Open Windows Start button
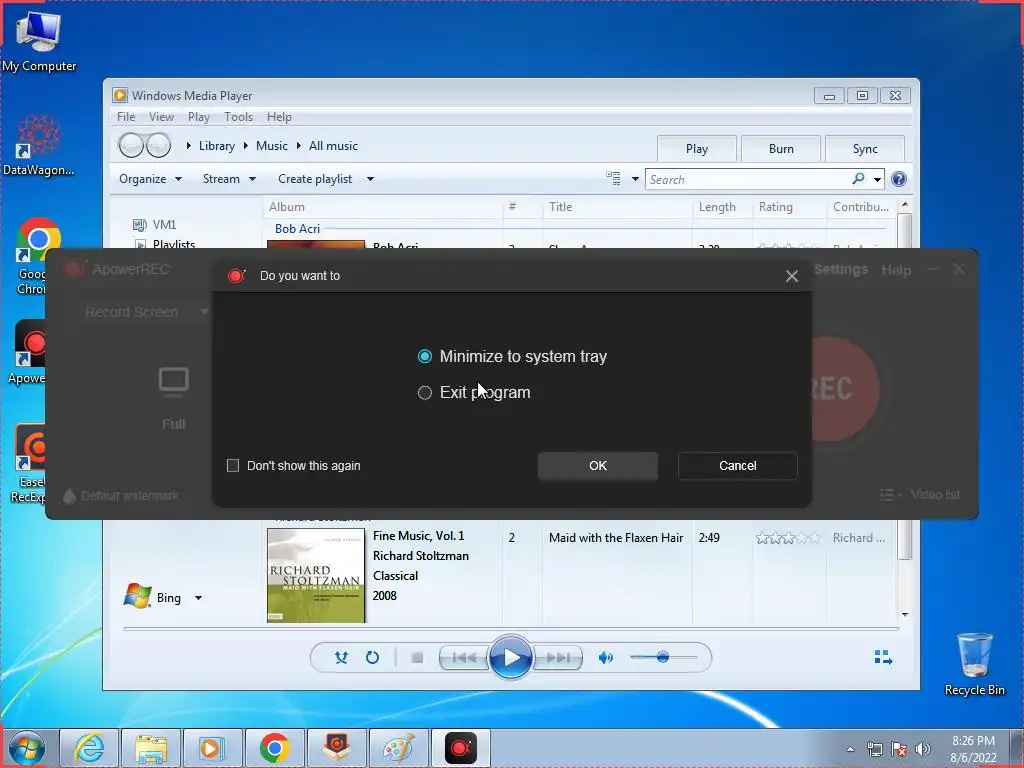This screenshot has height=768, width=1024. 27,748
